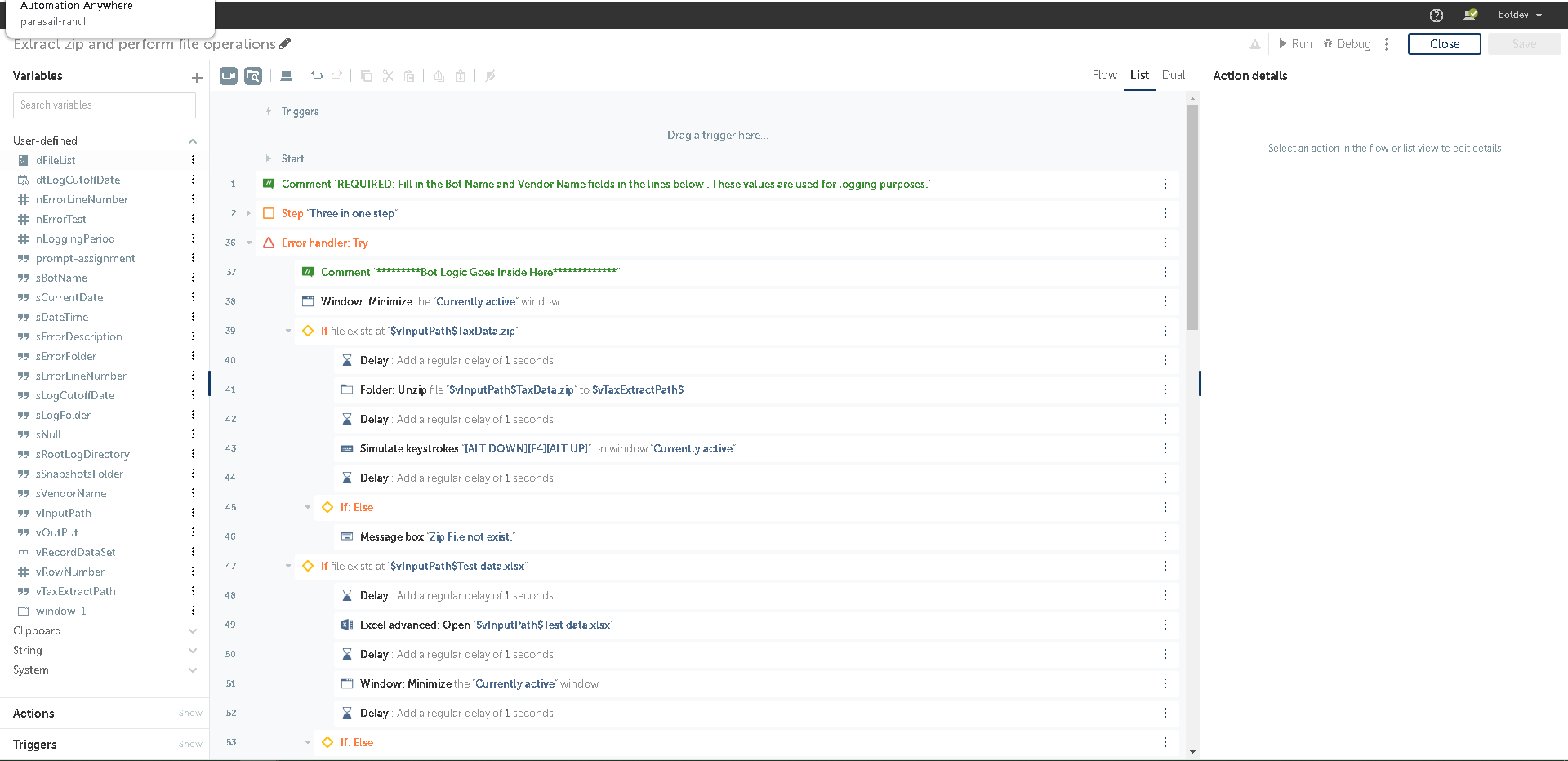Image resolution: width=1568 pixels, height=761 pixels.
Task: Select the If Else on line 53
Action: [746, 742]
